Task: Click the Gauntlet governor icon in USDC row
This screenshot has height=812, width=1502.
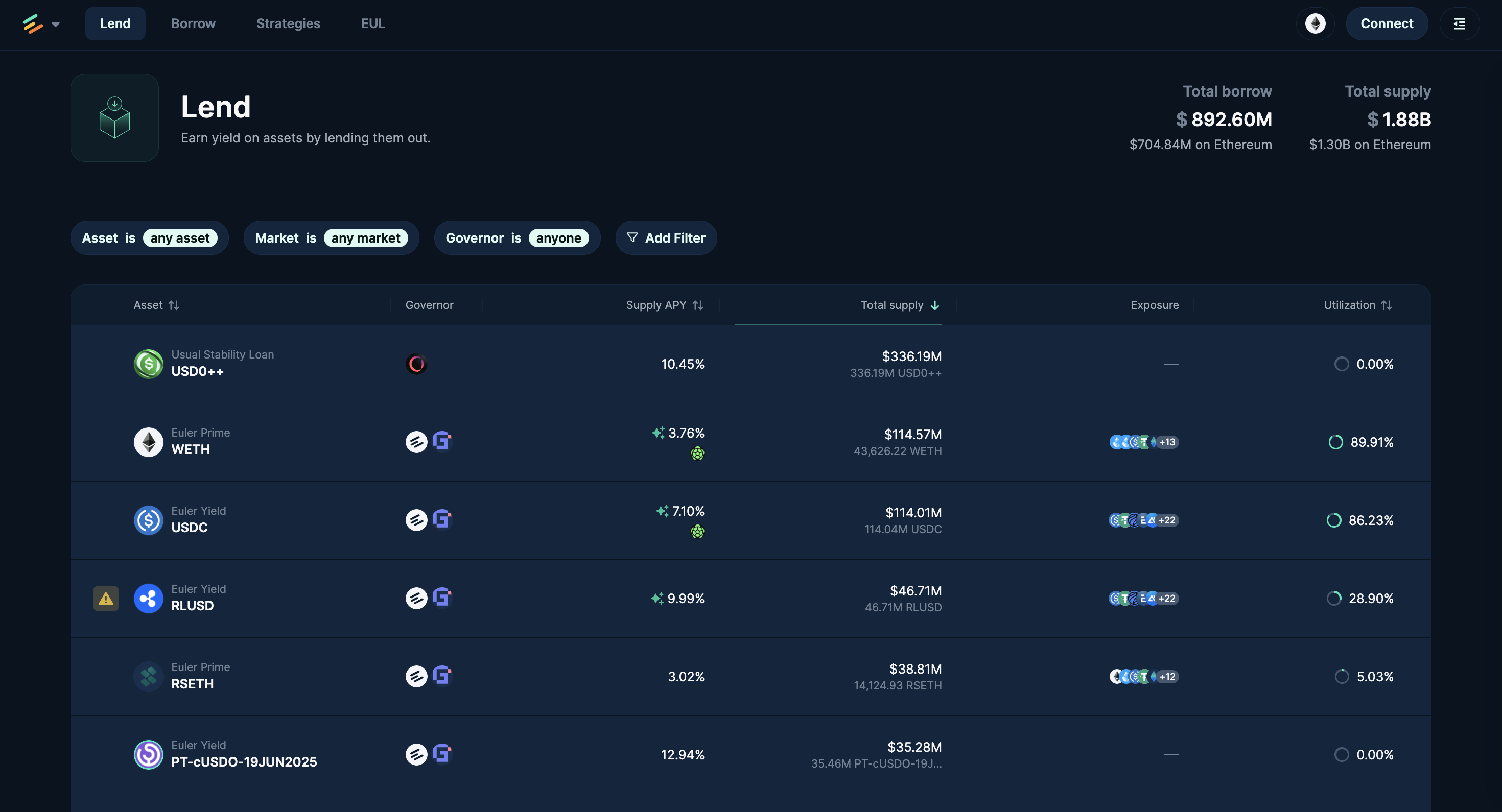Action: pos(442,519)
